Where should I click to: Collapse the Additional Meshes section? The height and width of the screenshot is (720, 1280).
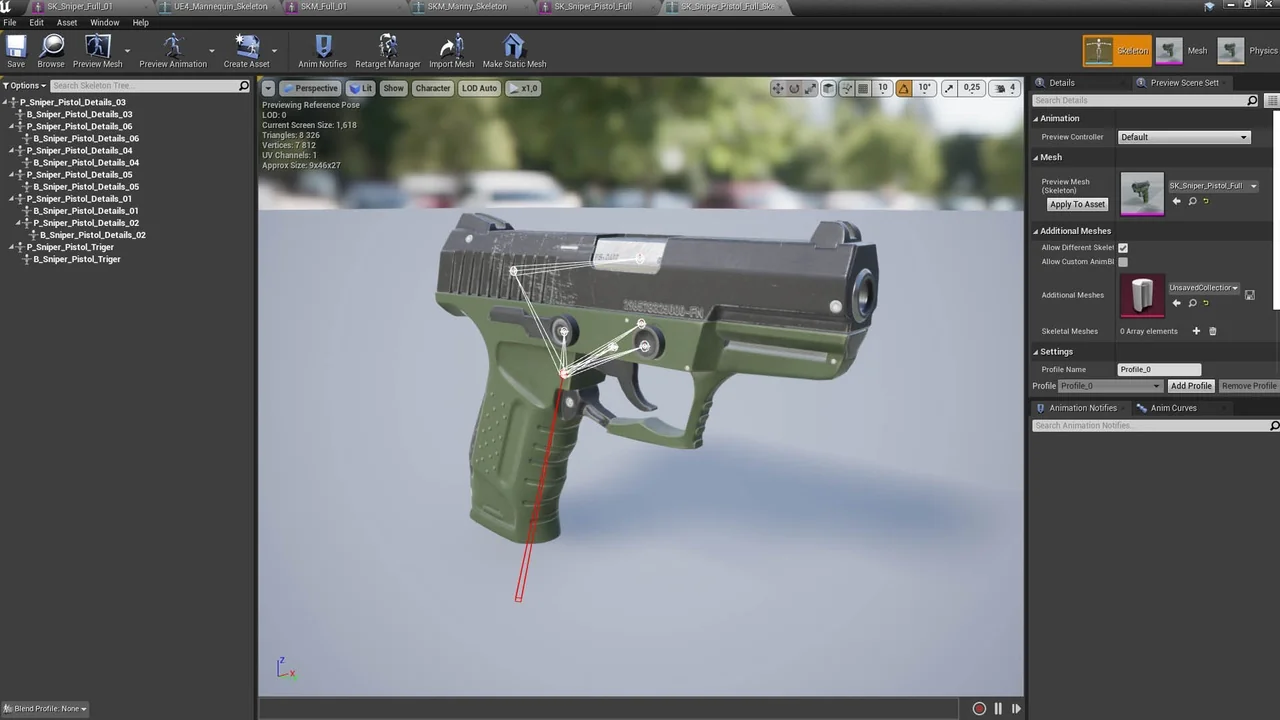[x=1037, y=230]
